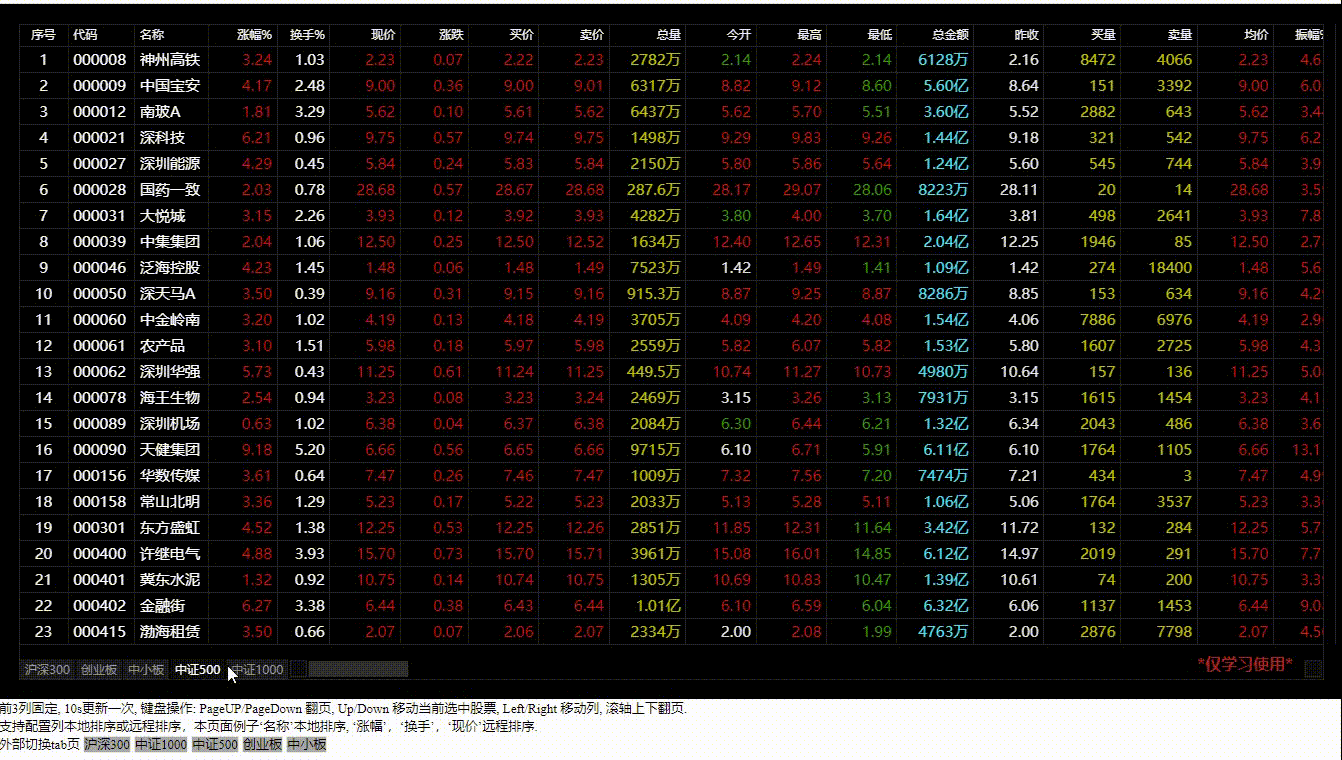Click the gray 中小板 button below the description
The height and width of the screenshot is (760, 1342).
click(306, 744)
